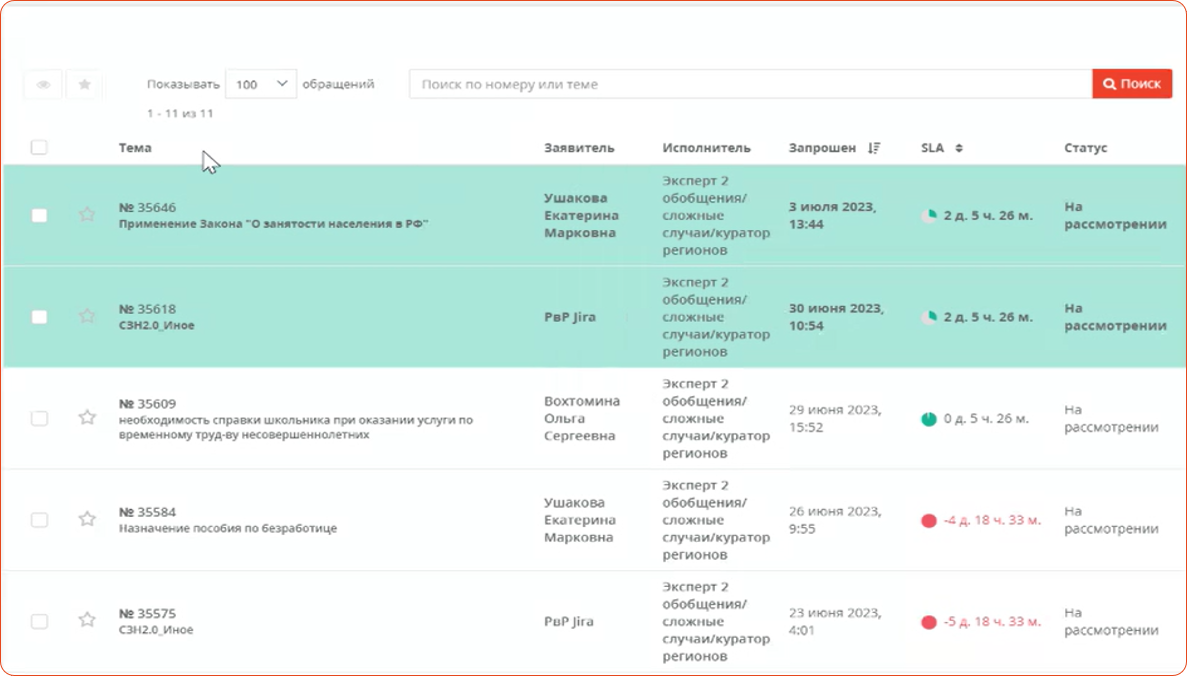Add request № 35575 to favorites
This screenshot has height=676, width=1187.
(87, 621)
